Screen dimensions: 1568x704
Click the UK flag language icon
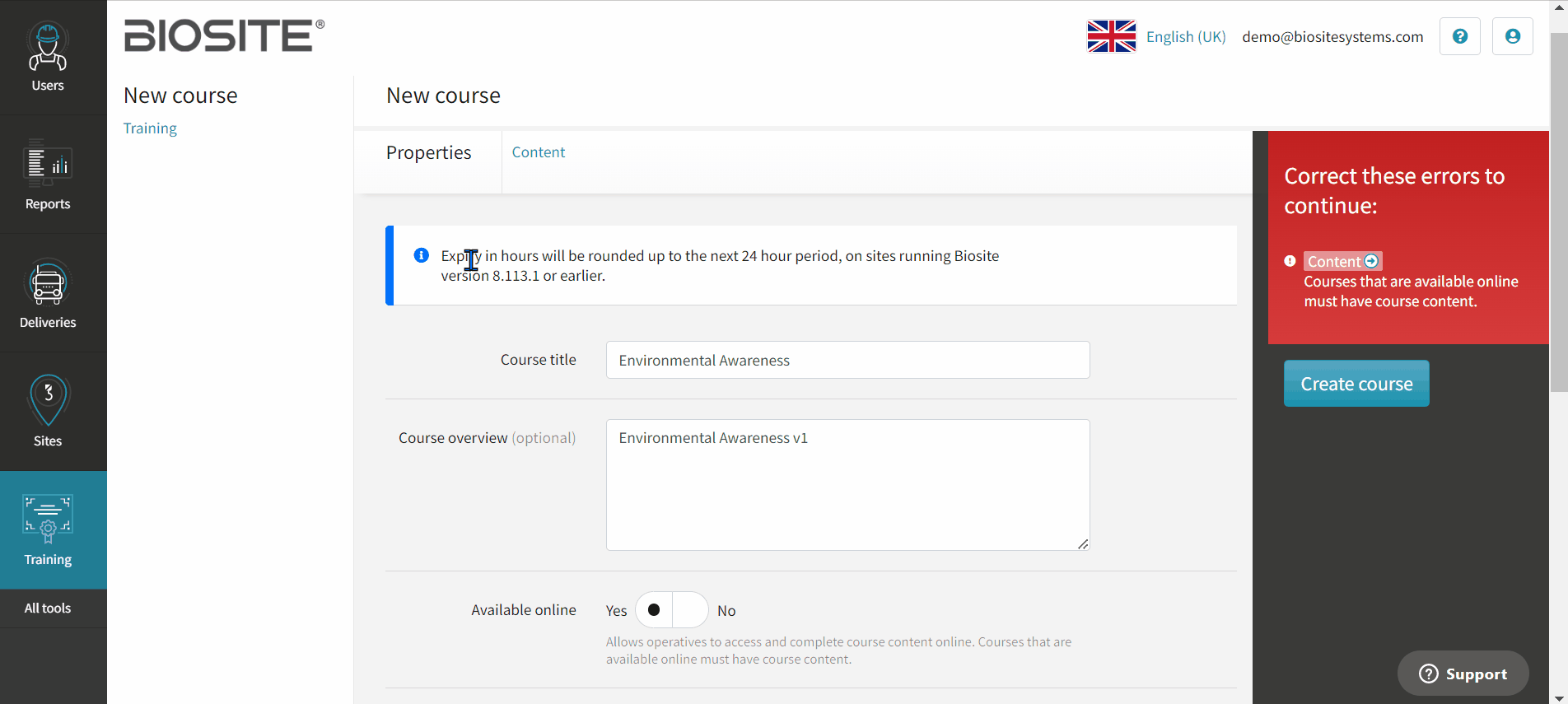coord(1112,36)
